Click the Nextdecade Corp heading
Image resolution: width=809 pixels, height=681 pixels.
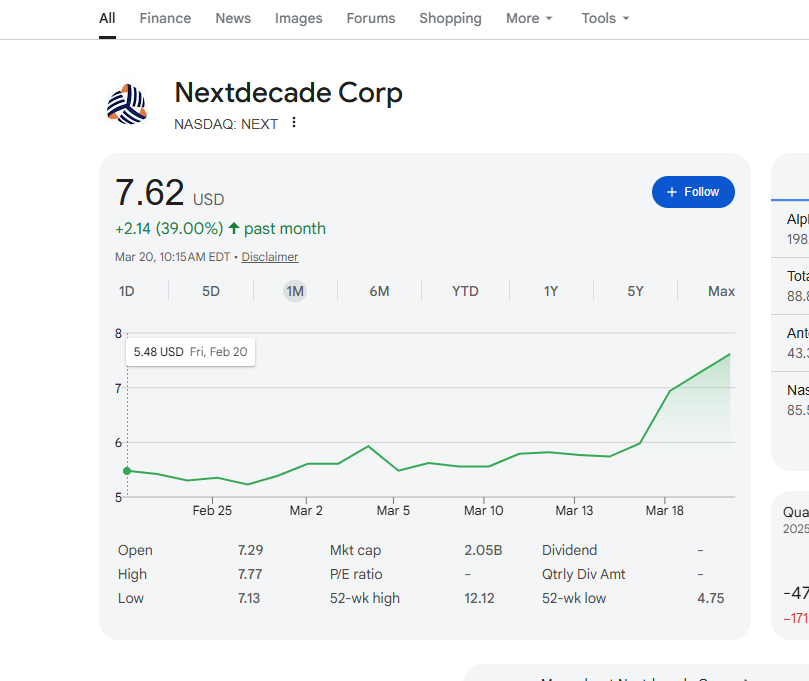288,93
